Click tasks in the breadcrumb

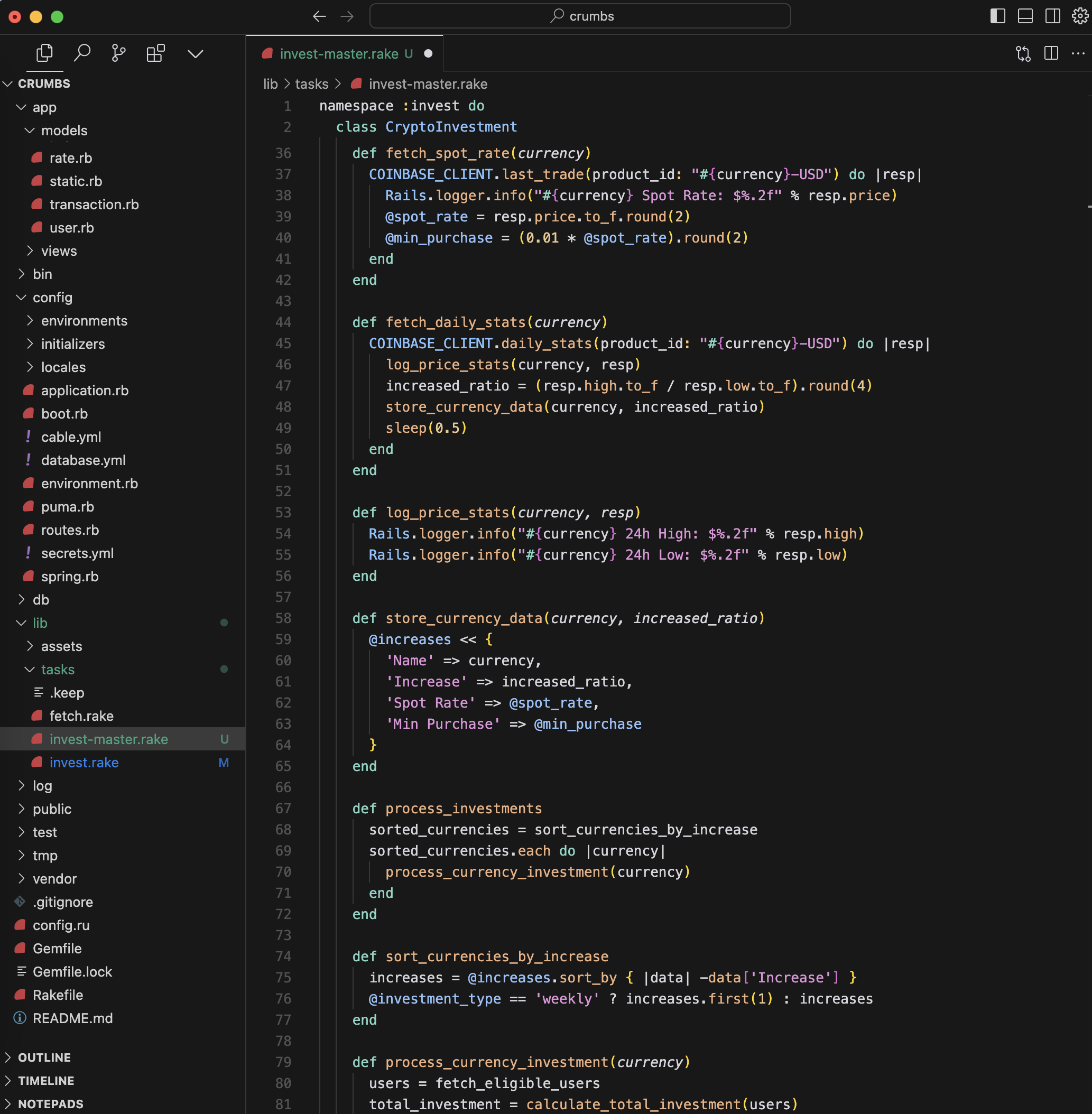(311, 83)
